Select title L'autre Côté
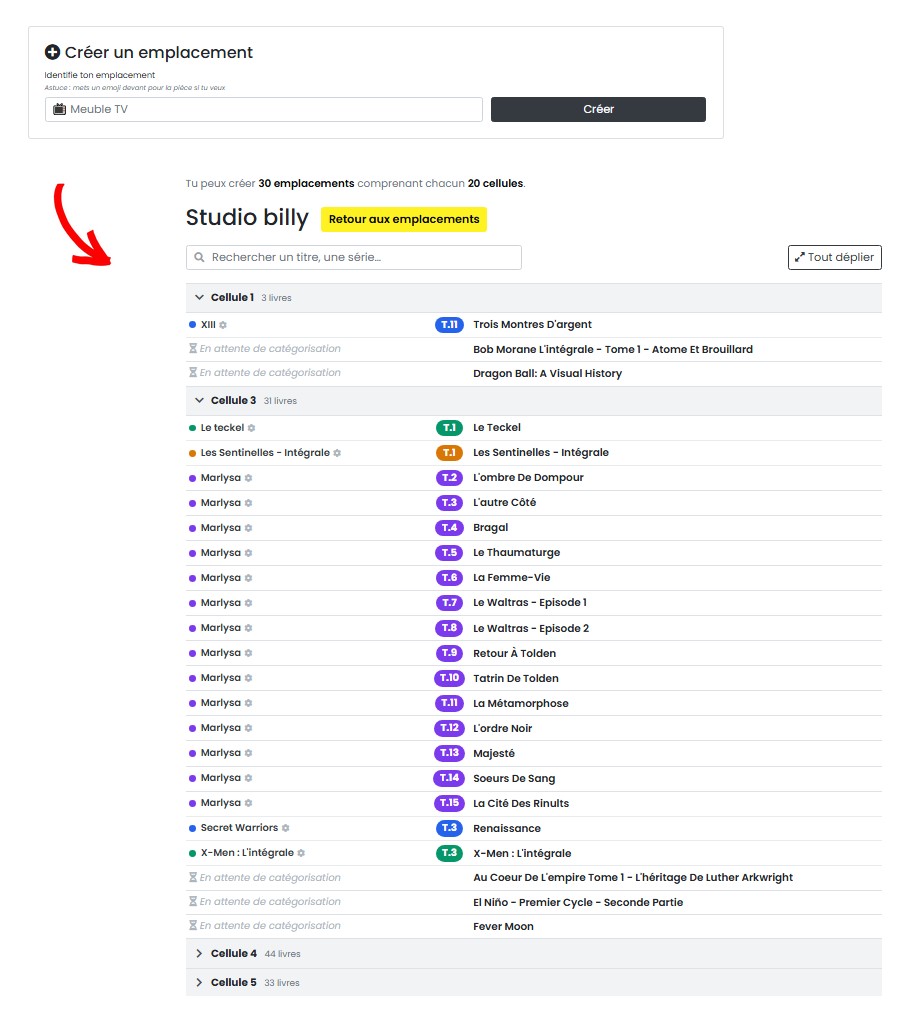Viewport: 911px width, 1009px height. coord(504,503)
